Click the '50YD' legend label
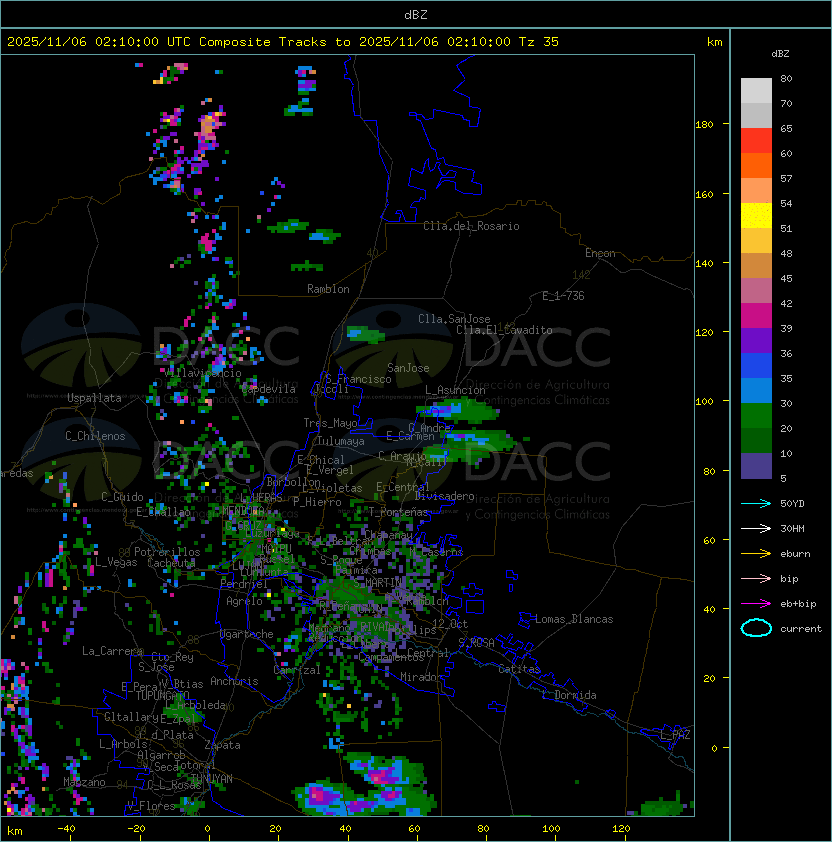This screenshot has width=832, height=842. pyautogui.click(x=792, y=504)
